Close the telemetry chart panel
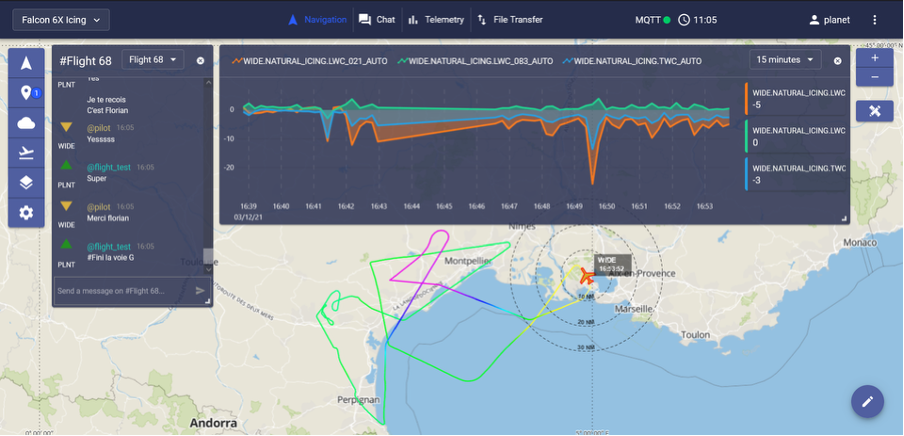Viewport: 904px width, 436px height. [x=838, y=61]
